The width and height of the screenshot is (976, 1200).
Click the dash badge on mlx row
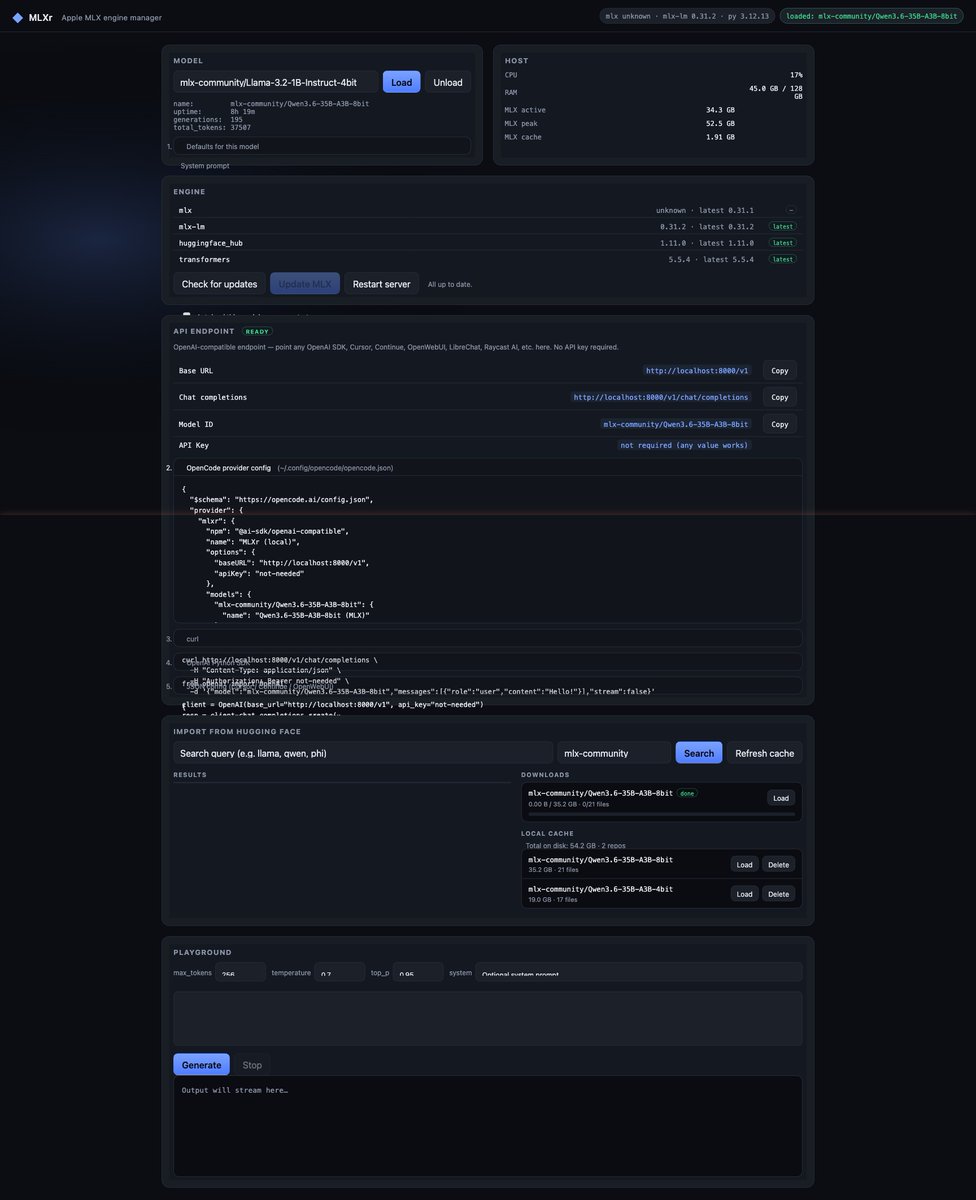[791, 211]
